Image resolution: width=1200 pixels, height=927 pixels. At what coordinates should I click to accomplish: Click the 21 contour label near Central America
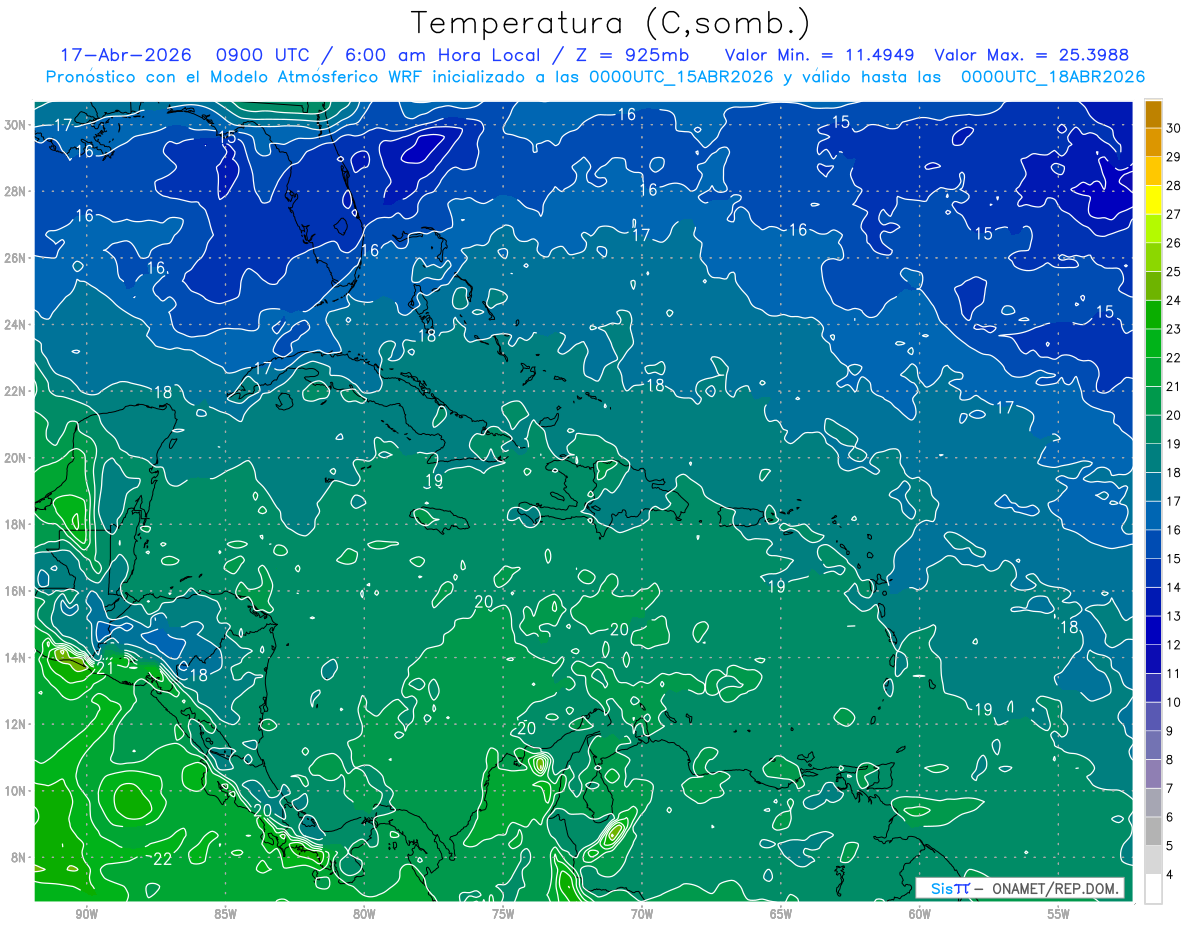104,668
